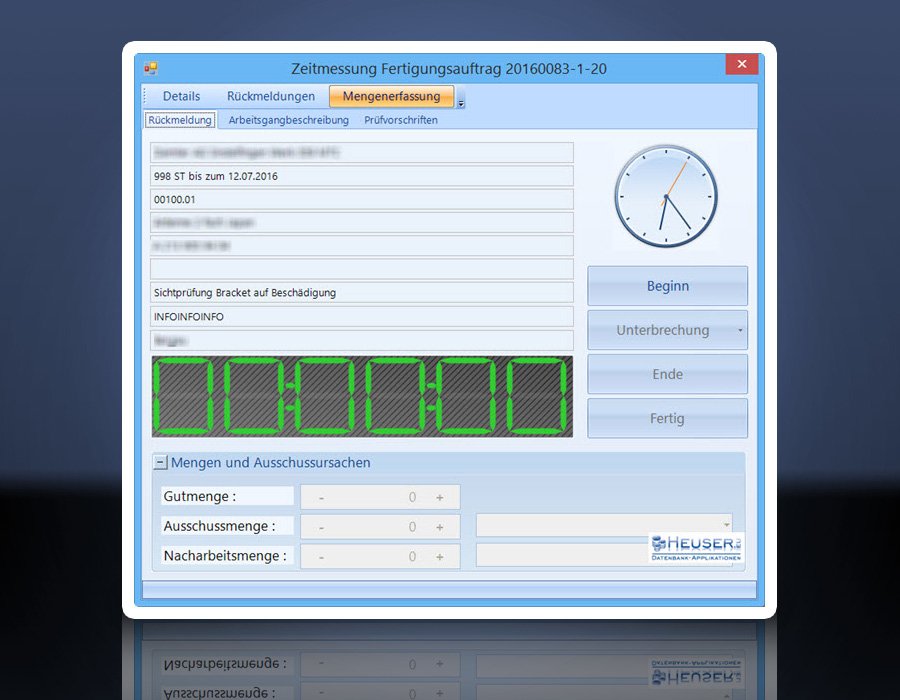
Task: Collapse the Mengen und Ausschussursachen section
Action: [161, 462]
